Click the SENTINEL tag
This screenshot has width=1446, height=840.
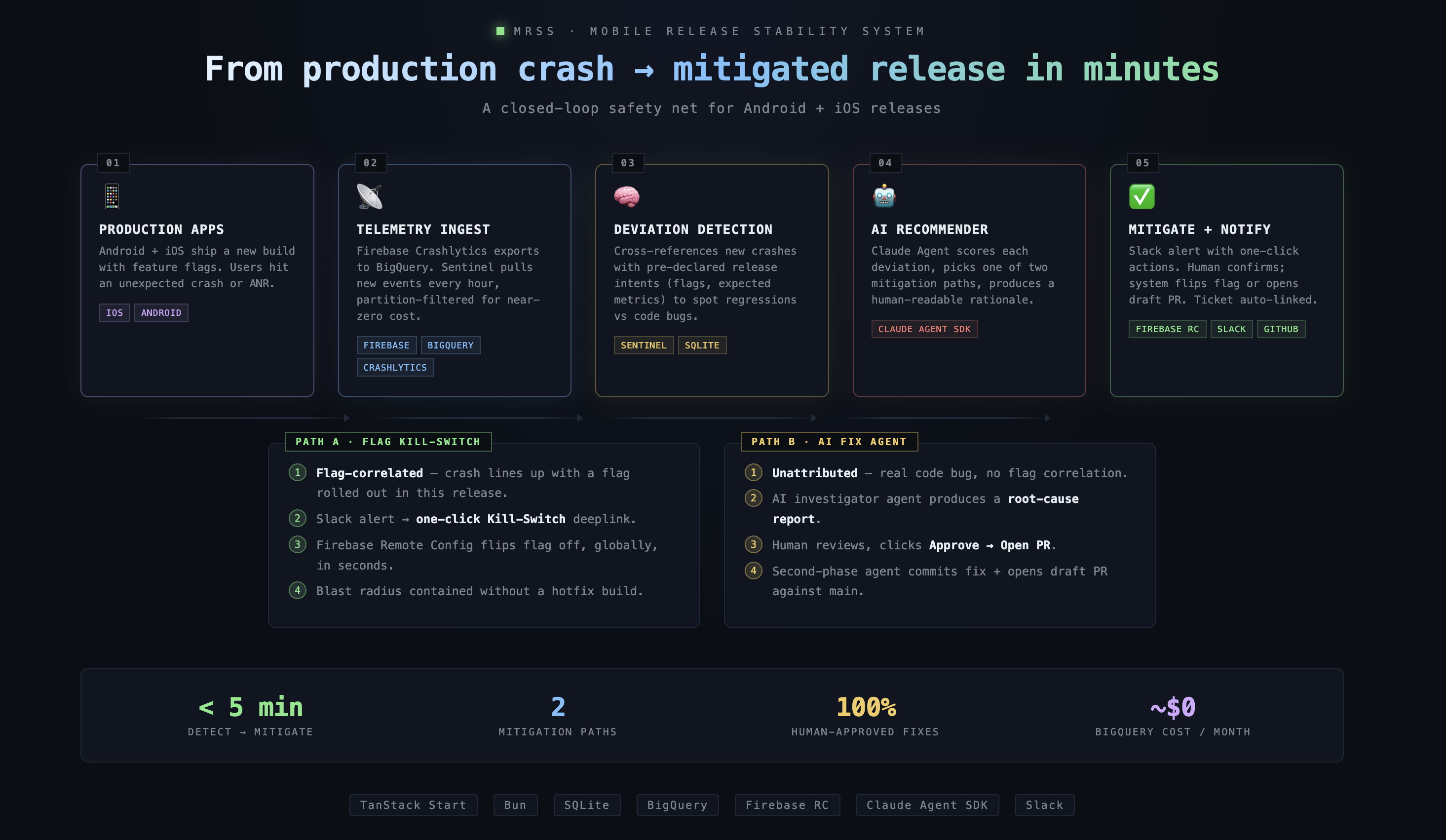(x=643, y=345)
